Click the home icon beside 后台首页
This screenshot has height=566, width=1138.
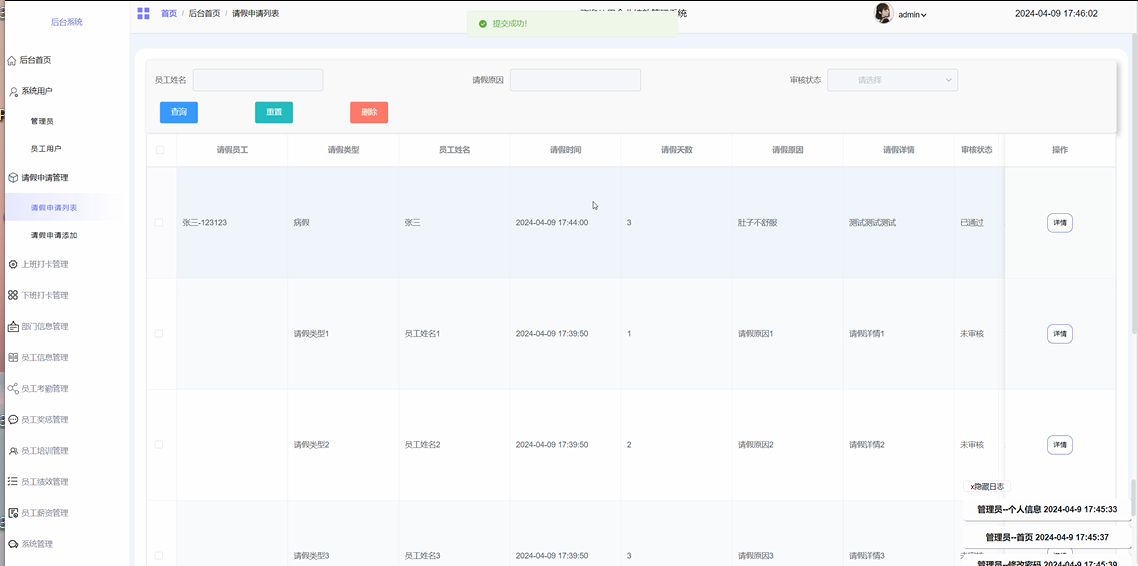(12, 60)
